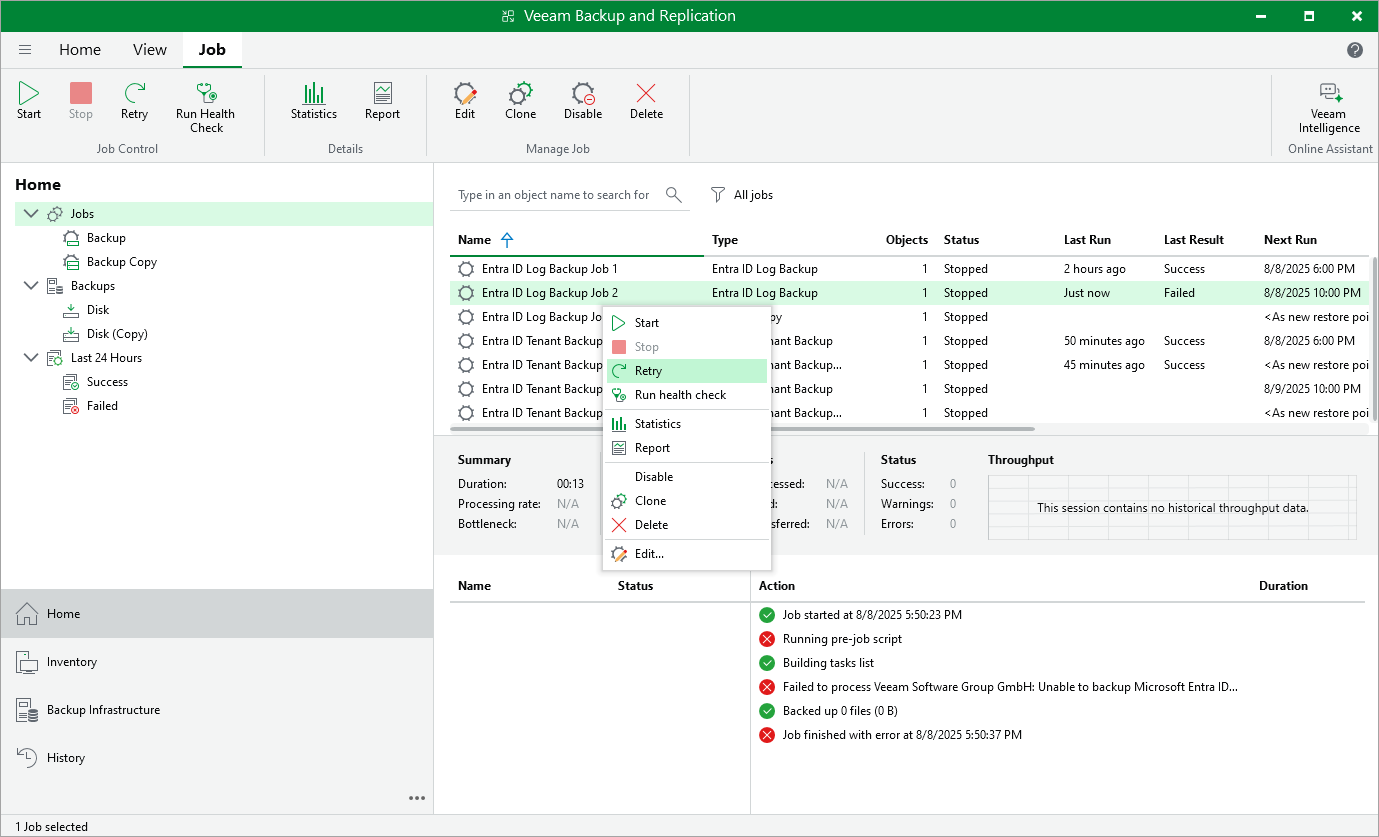
Task: Open Statistics from the ribbon
Action: point(314,101)
